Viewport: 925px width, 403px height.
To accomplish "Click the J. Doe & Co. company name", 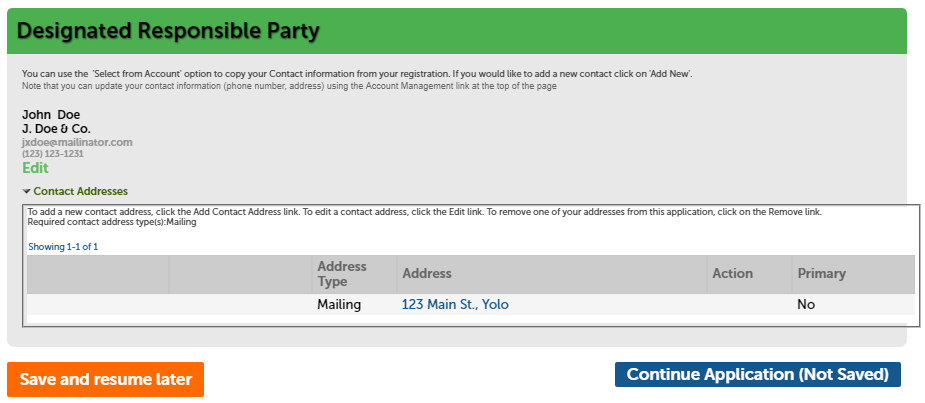I will [56, 129].
